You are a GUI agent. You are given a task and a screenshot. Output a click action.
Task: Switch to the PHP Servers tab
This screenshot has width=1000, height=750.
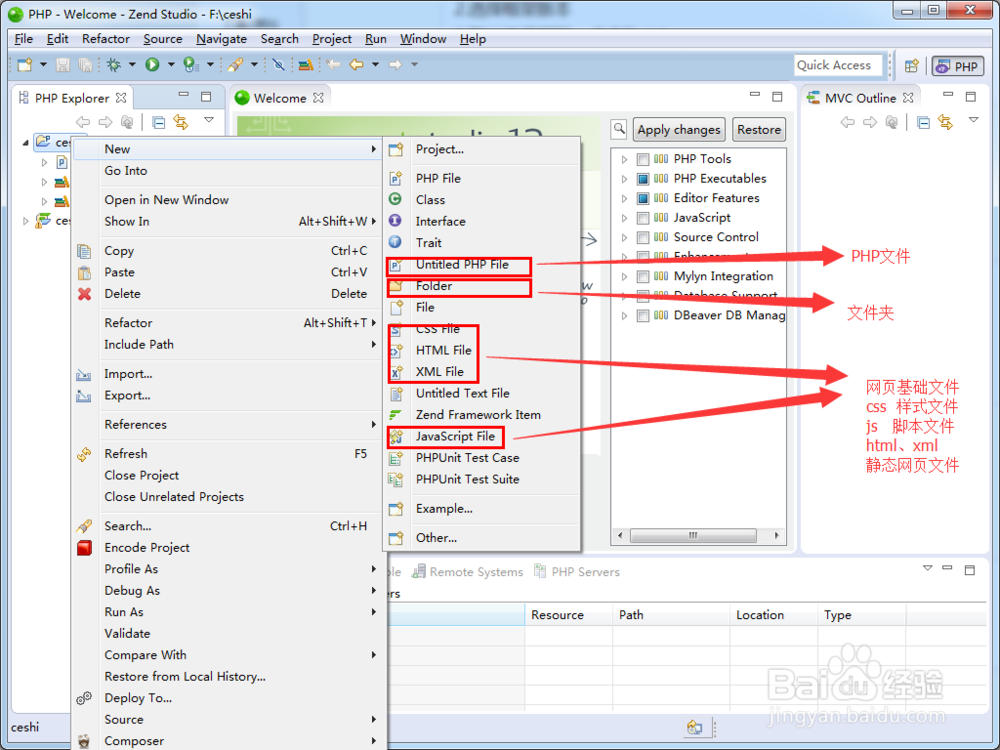point(577,572)
